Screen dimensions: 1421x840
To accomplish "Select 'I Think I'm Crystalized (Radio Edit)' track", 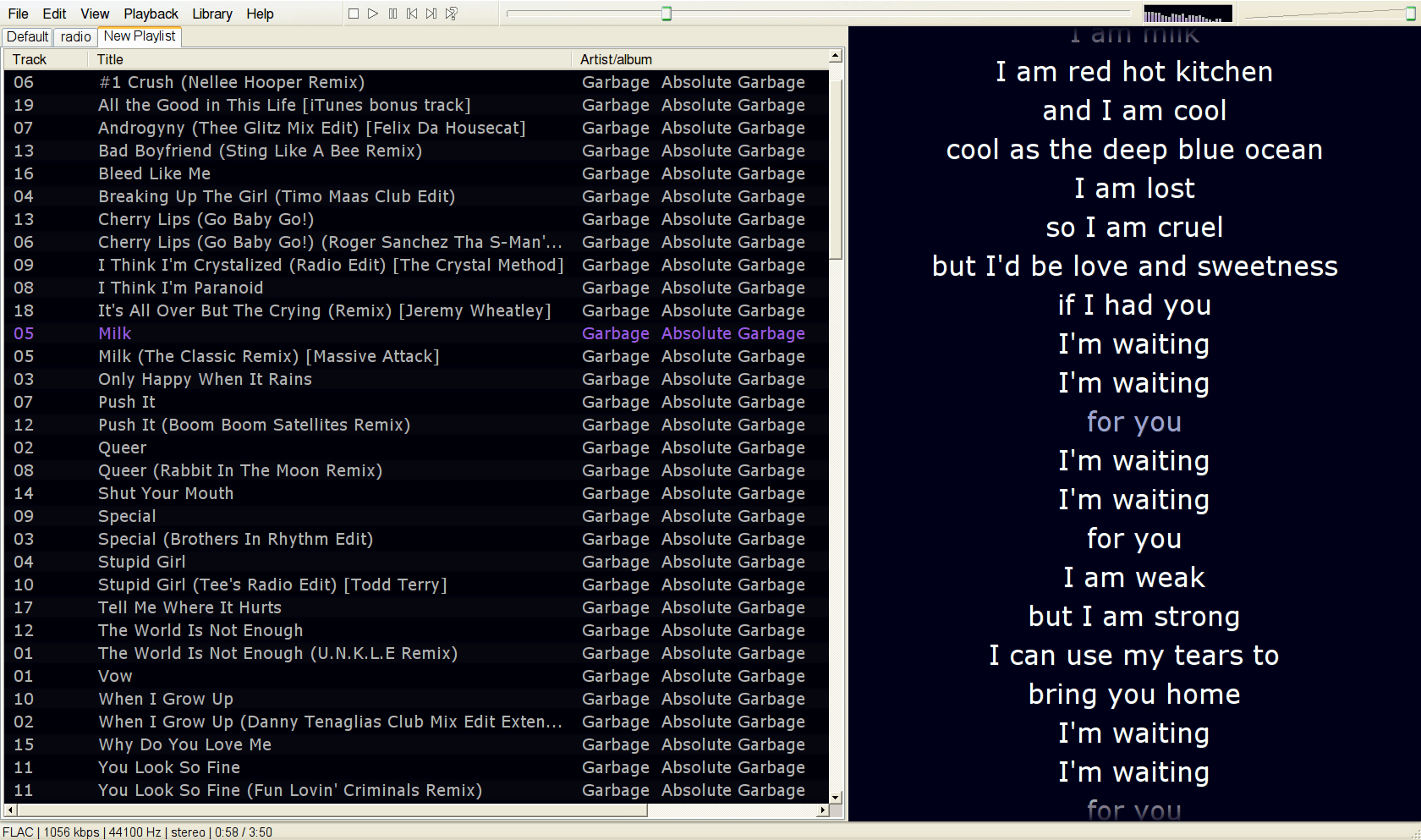I will [x=416, y=265].
